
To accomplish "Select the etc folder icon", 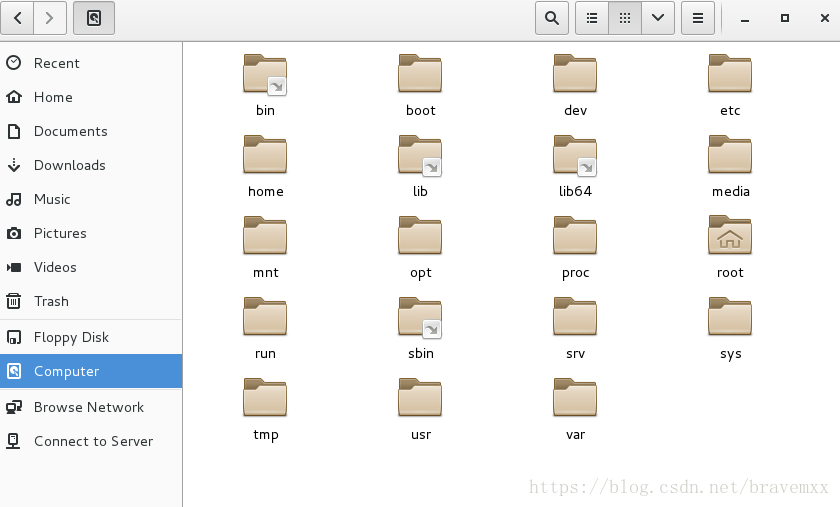I will tap(730, 73).
